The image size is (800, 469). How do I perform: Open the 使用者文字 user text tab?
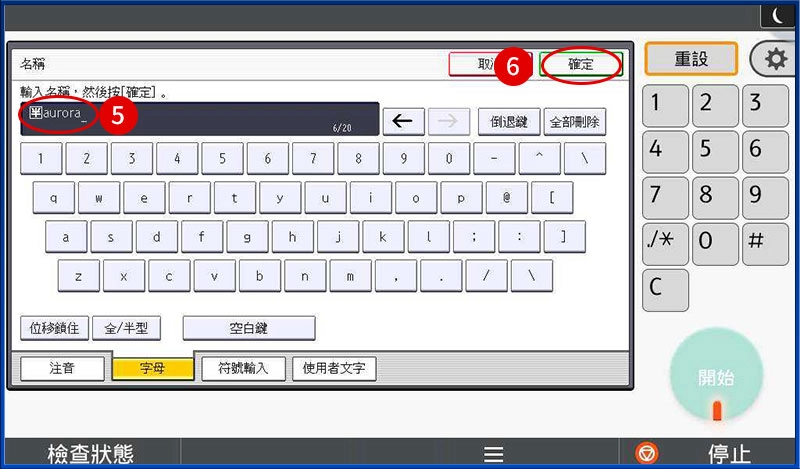334,368
